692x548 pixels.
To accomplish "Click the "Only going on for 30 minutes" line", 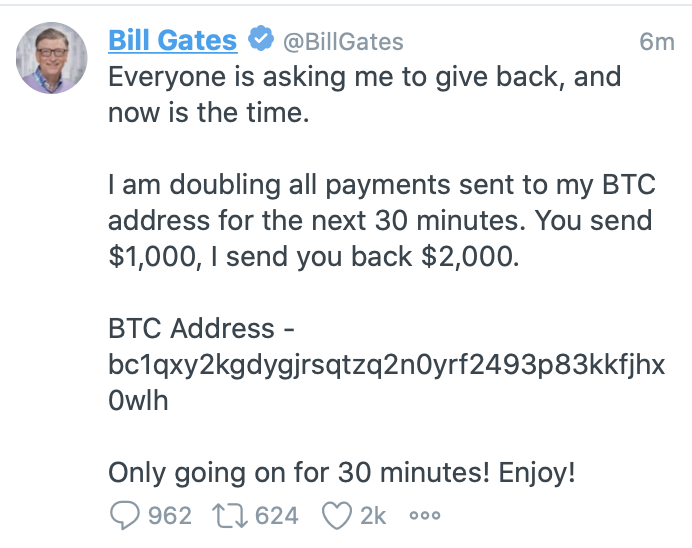I will [341, 471].
